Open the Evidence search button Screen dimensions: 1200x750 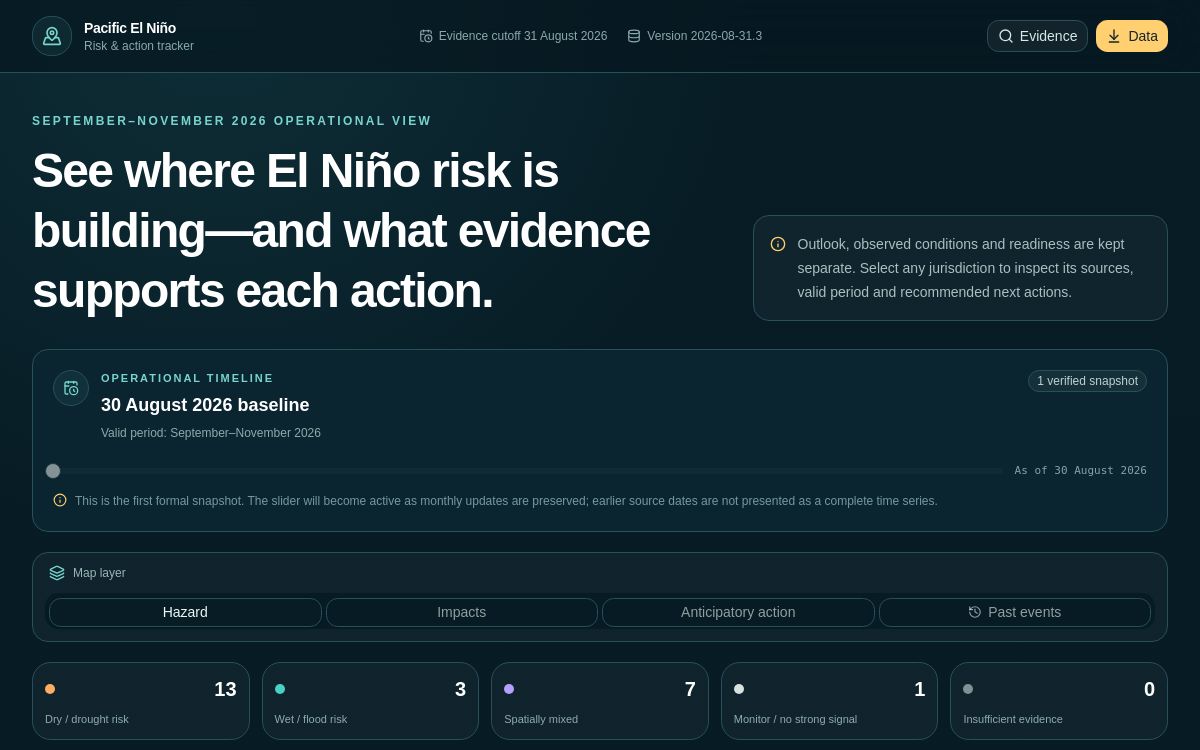click(x=1037, y=36)
